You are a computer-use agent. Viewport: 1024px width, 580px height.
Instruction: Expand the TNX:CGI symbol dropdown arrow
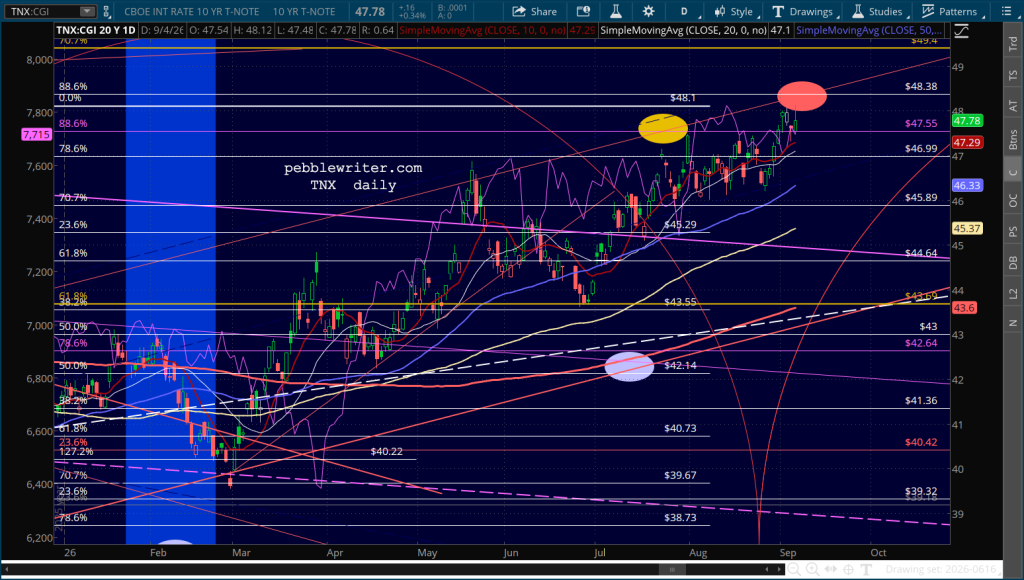pos(87,11)
